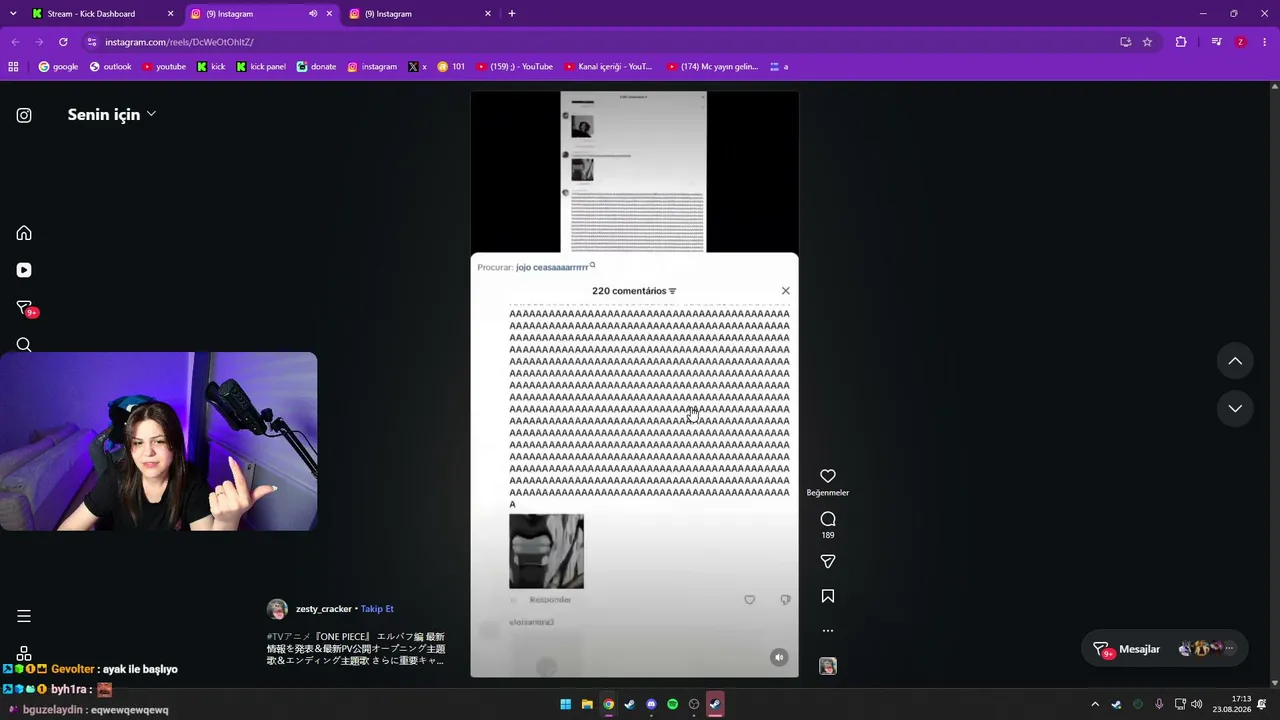Open OBS Studio from the taskbar
This screenshot has height=720, width=1280.
pyautogui.click(x=694, y=704)
